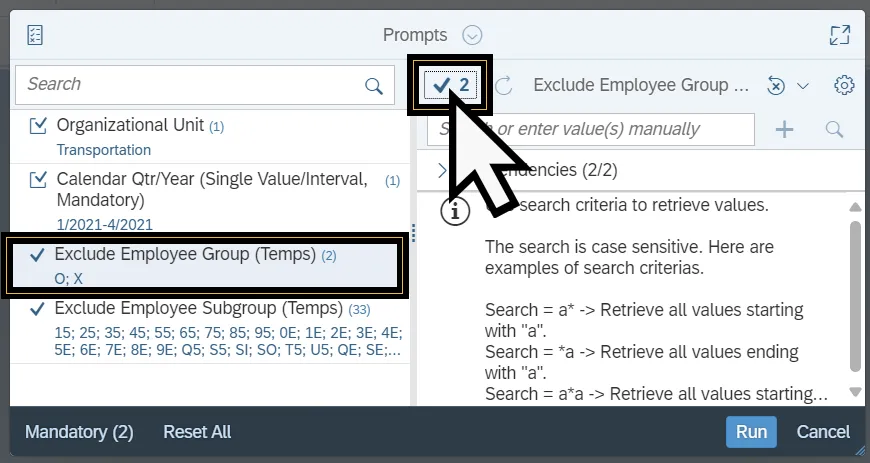Click the prompt variants icon at top left
This screenshot has height=463, width=870.
36,35
